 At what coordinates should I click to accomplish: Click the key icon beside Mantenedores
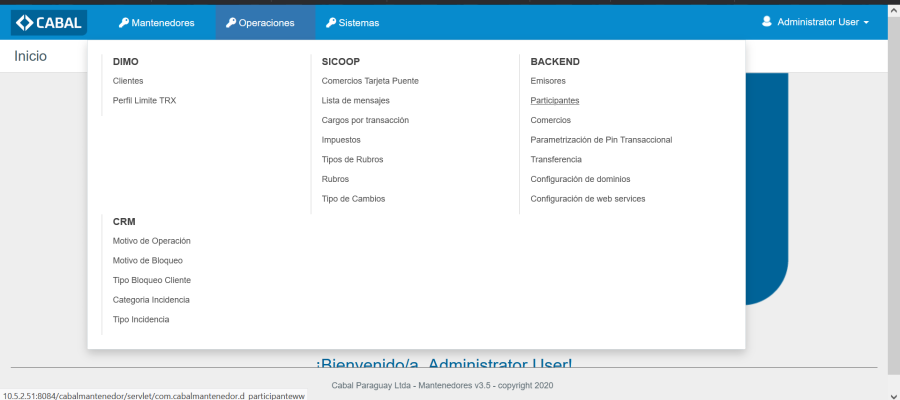pyautogui.click(x=123, y=23)
